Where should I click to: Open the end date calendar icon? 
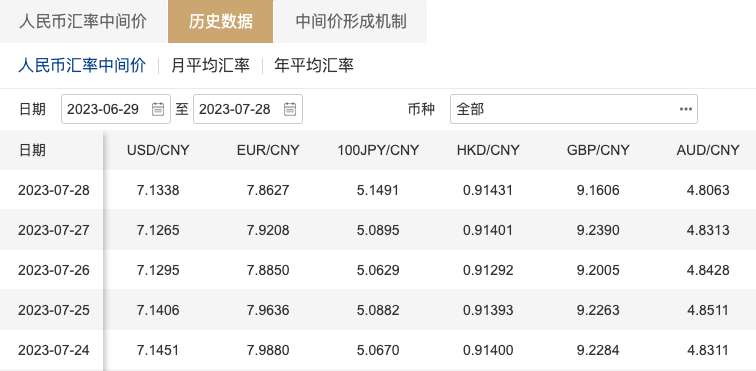(x=290, y=109)
